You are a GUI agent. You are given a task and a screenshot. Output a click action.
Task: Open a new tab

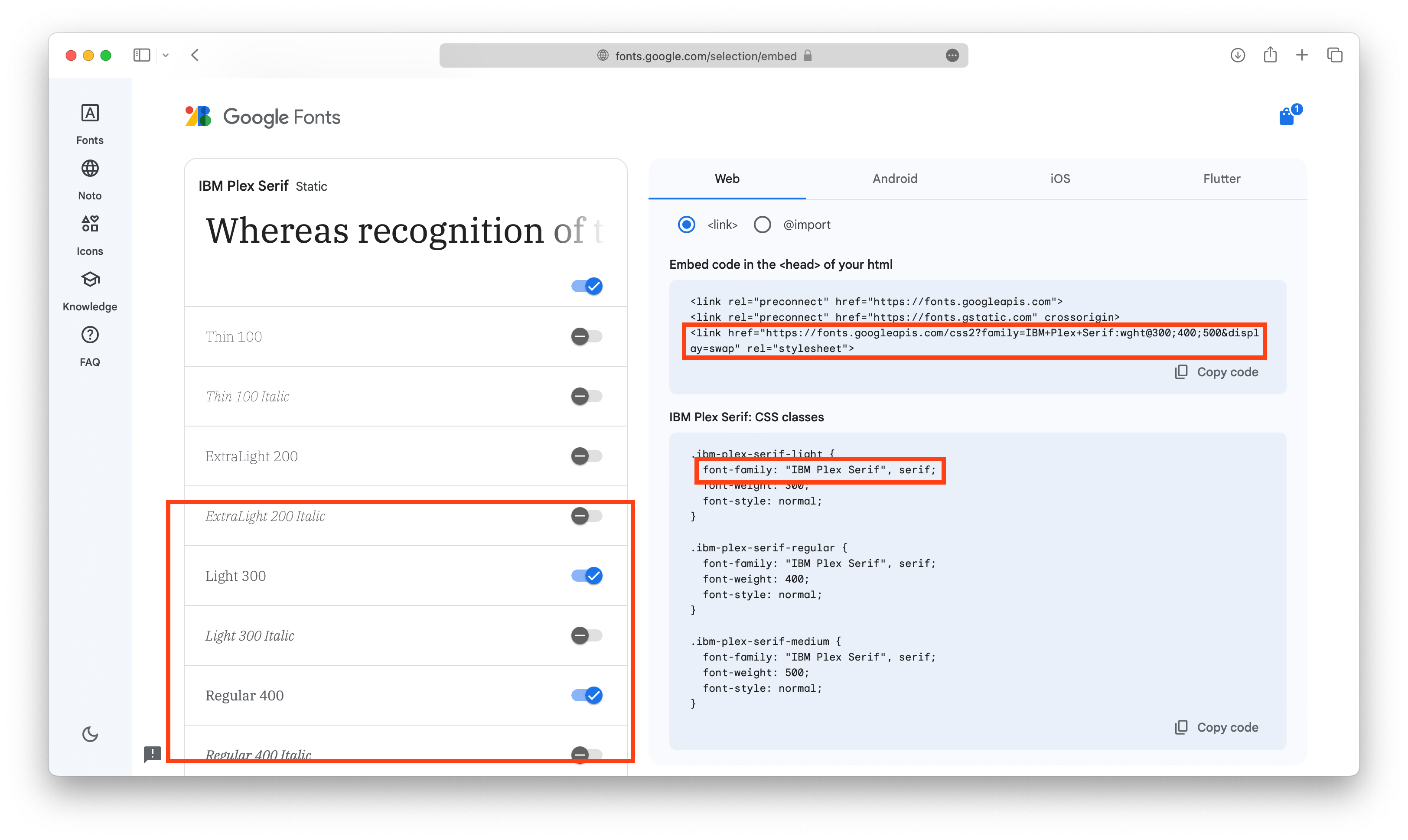point(1302,55)
